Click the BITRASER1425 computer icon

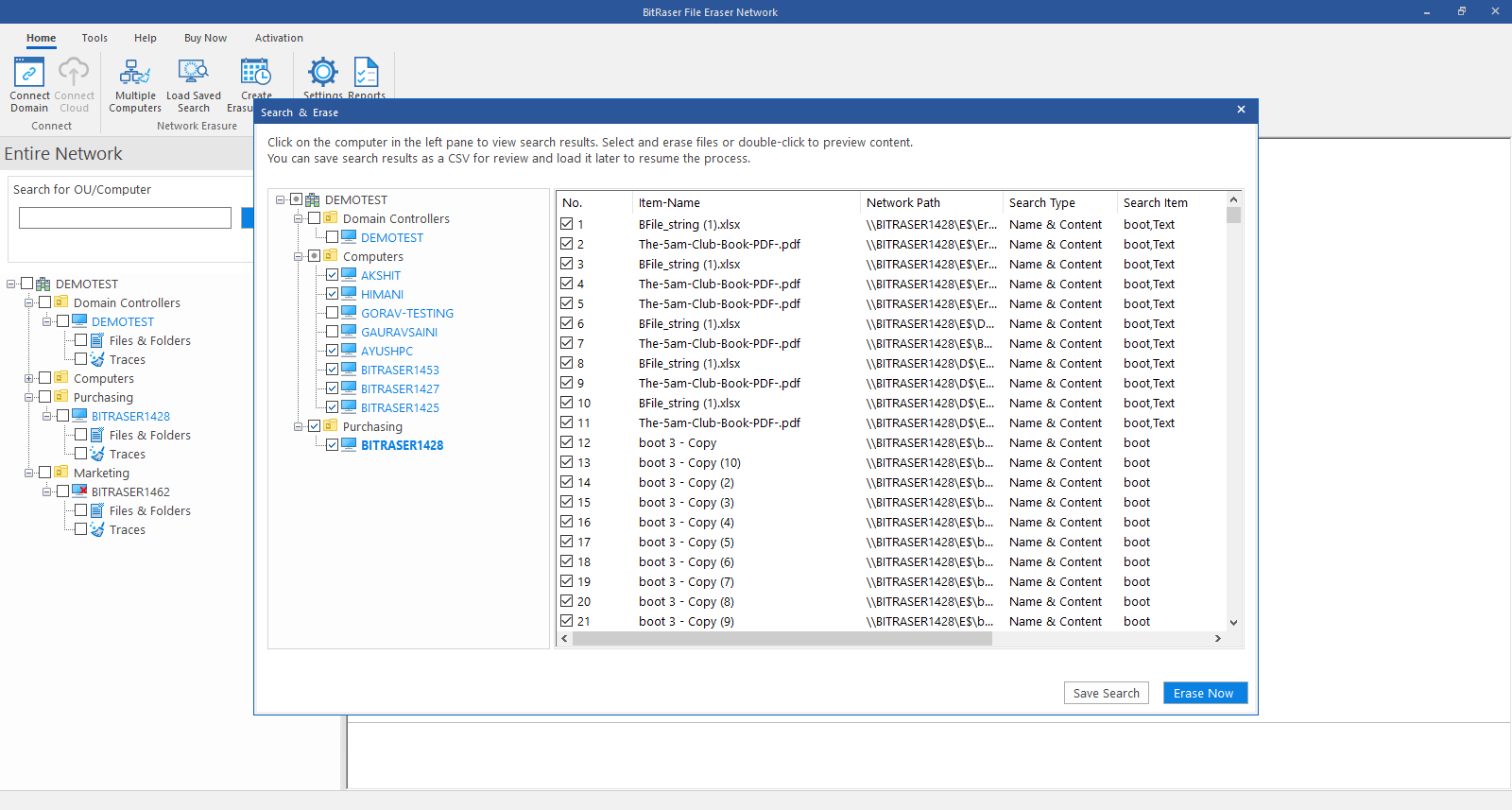coord(349,407)
